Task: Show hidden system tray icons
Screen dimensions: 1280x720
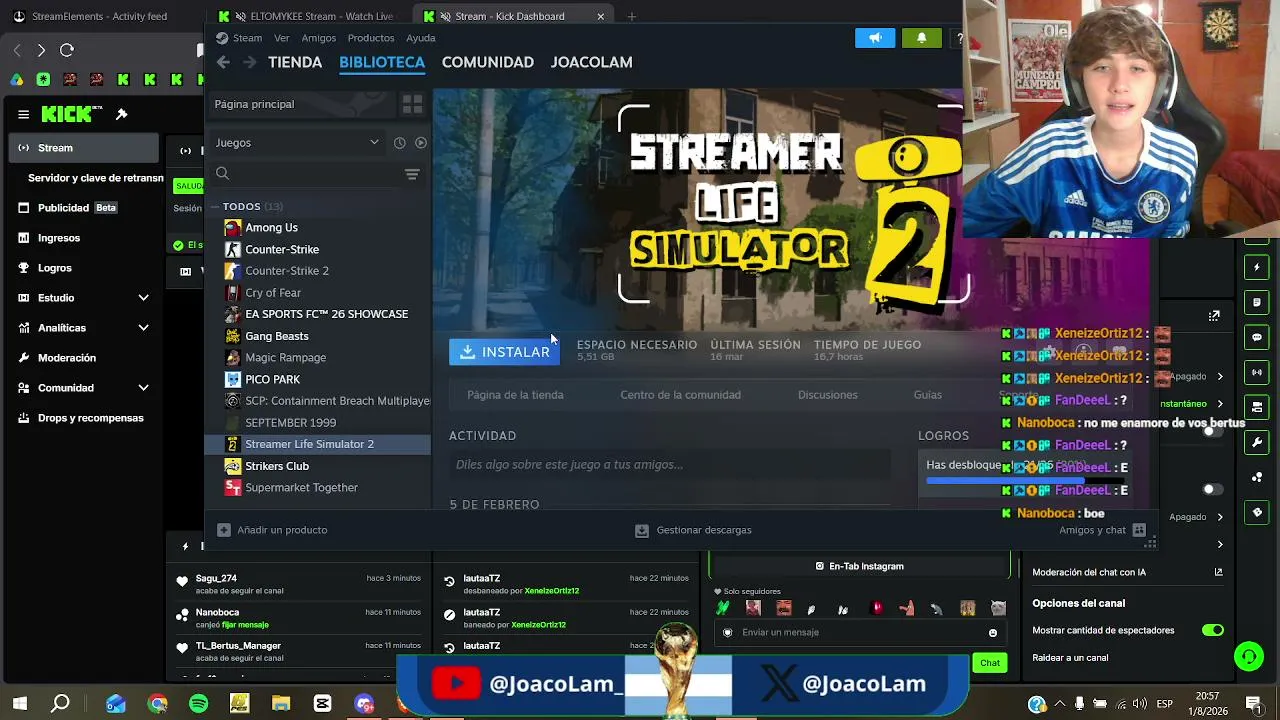Action: tap(1060, 704)
